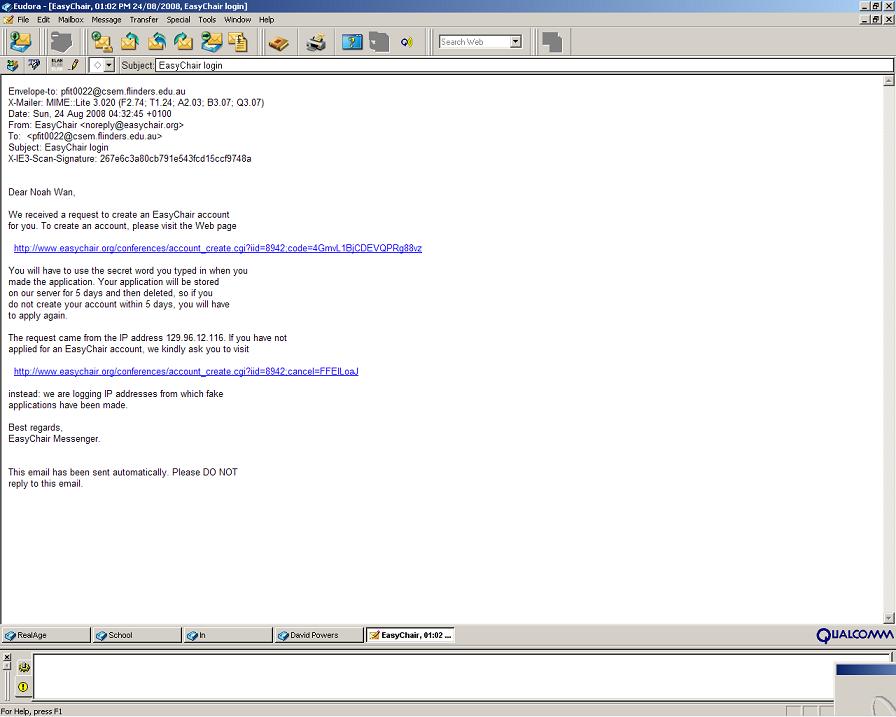Click the context Help question-mark icon

[352, 42]
